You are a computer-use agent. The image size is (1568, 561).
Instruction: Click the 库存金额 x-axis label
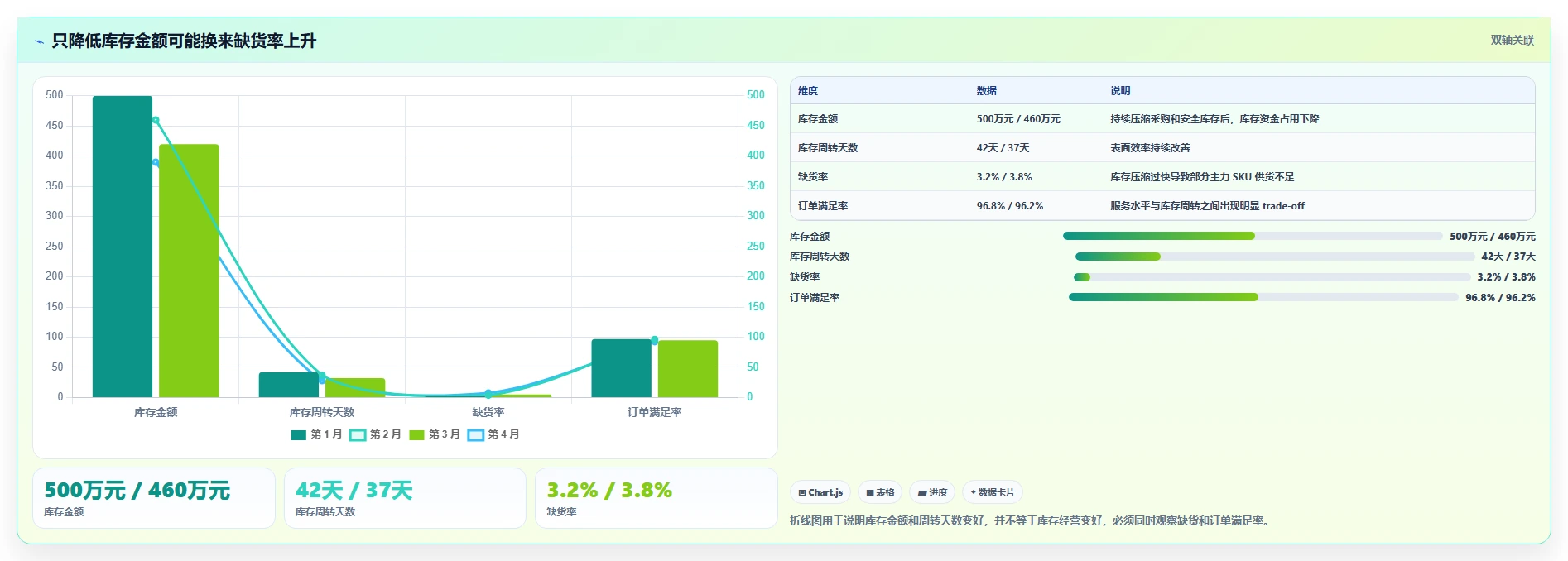tap(156, 412)
